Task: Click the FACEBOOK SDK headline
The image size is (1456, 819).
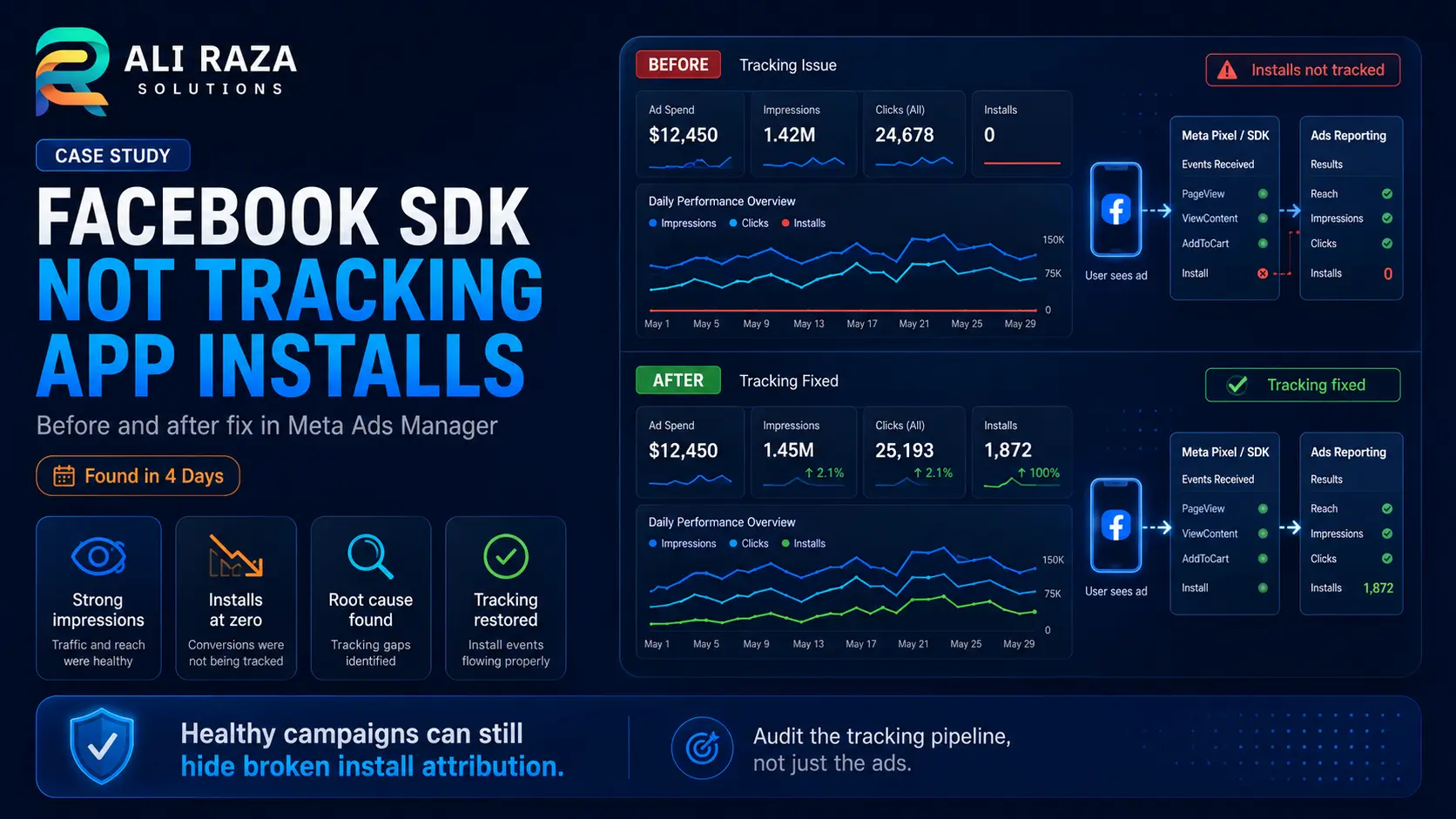Action: (283, 217)
